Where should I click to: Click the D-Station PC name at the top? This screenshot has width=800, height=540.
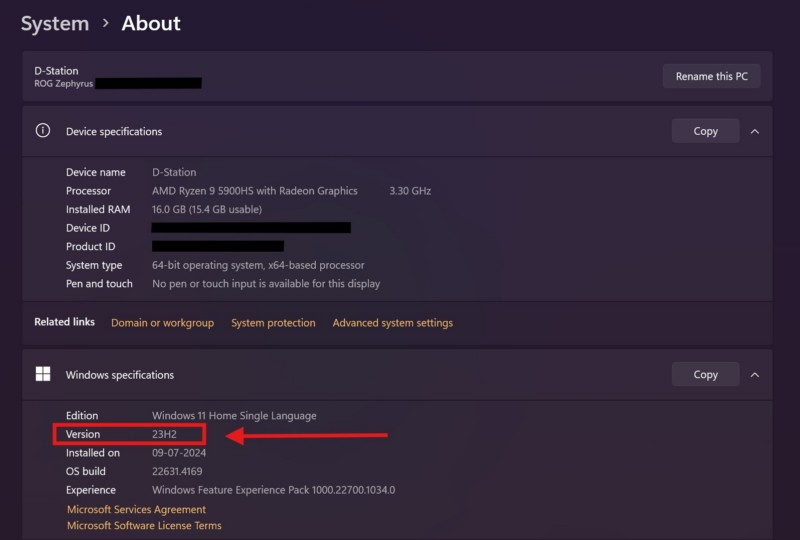coord(56,71)
